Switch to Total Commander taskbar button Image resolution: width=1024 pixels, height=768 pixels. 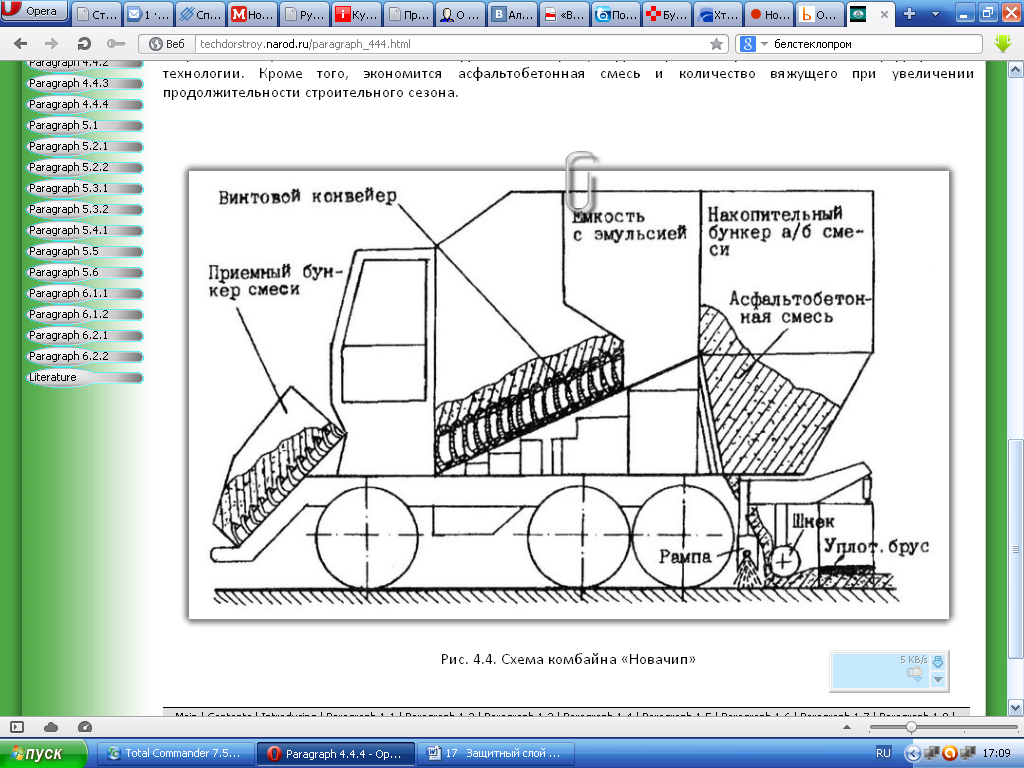point(175,754)
